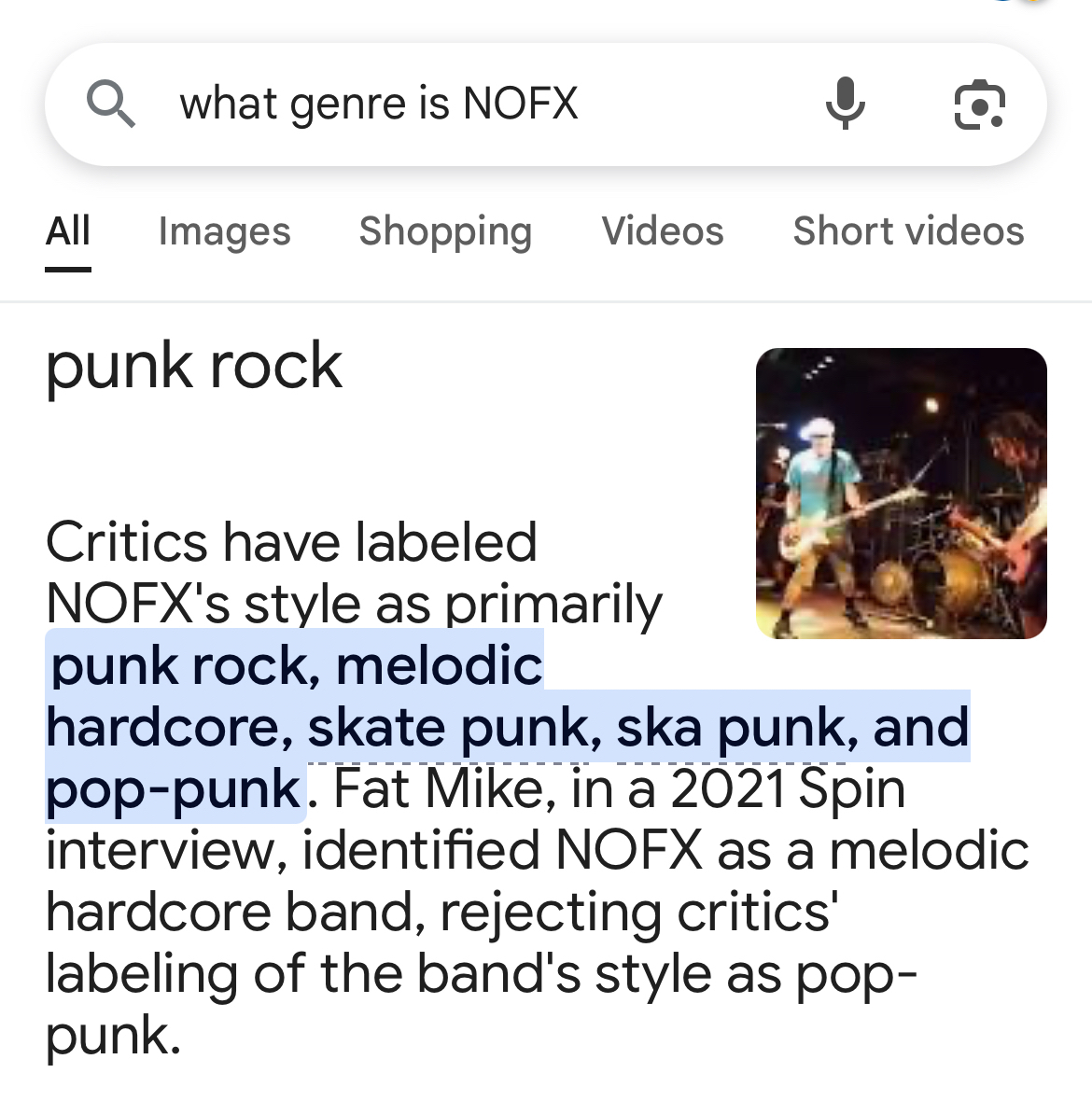This screenshot has height=1115, width=1092.
Task: Click the highlighted "pop-punk" word
Action: [174, 789]
